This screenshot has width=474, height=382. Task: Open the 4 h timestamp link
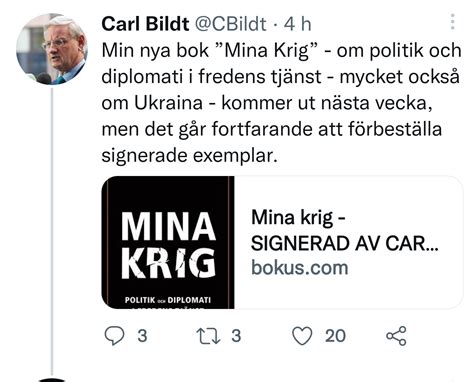tap(298, 24)
